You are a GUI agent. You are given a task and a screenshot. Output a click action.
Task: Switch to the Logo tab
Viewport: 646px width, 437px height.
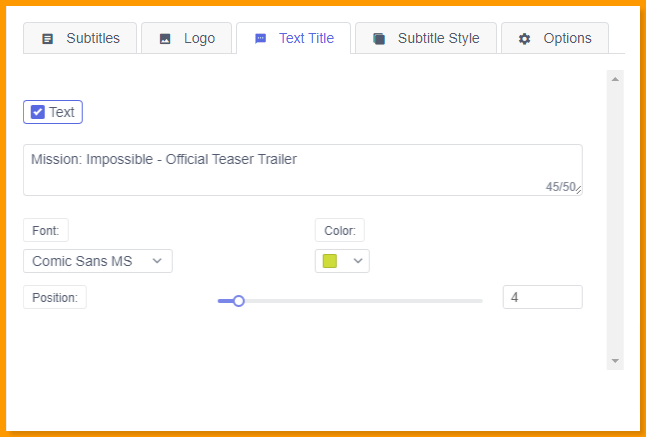[187, 38]
